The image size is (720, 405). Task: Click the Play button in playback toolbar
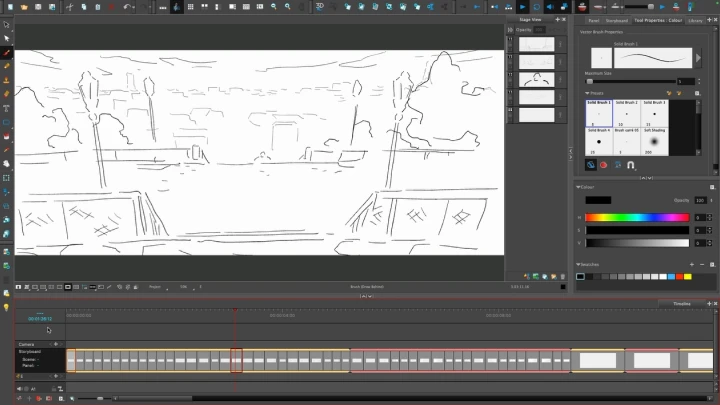522,7
